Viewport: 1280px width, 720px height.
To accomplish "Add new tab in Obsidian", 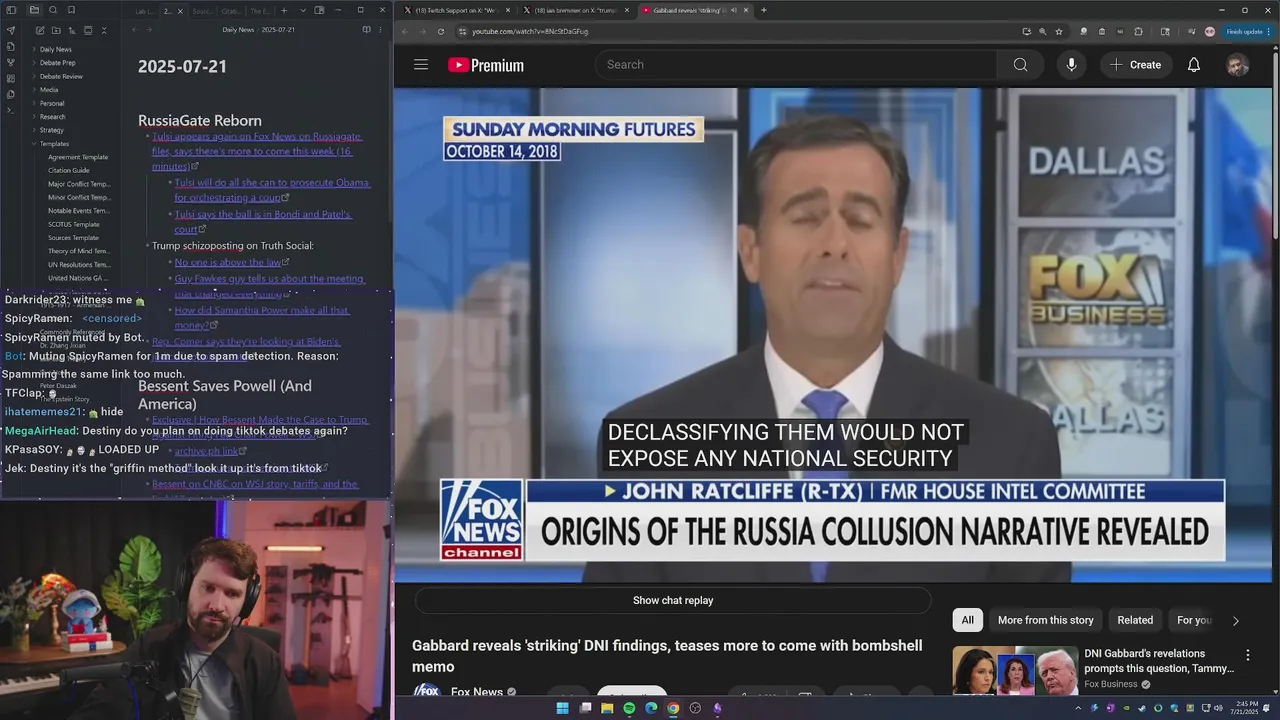I will pos(284,10).
